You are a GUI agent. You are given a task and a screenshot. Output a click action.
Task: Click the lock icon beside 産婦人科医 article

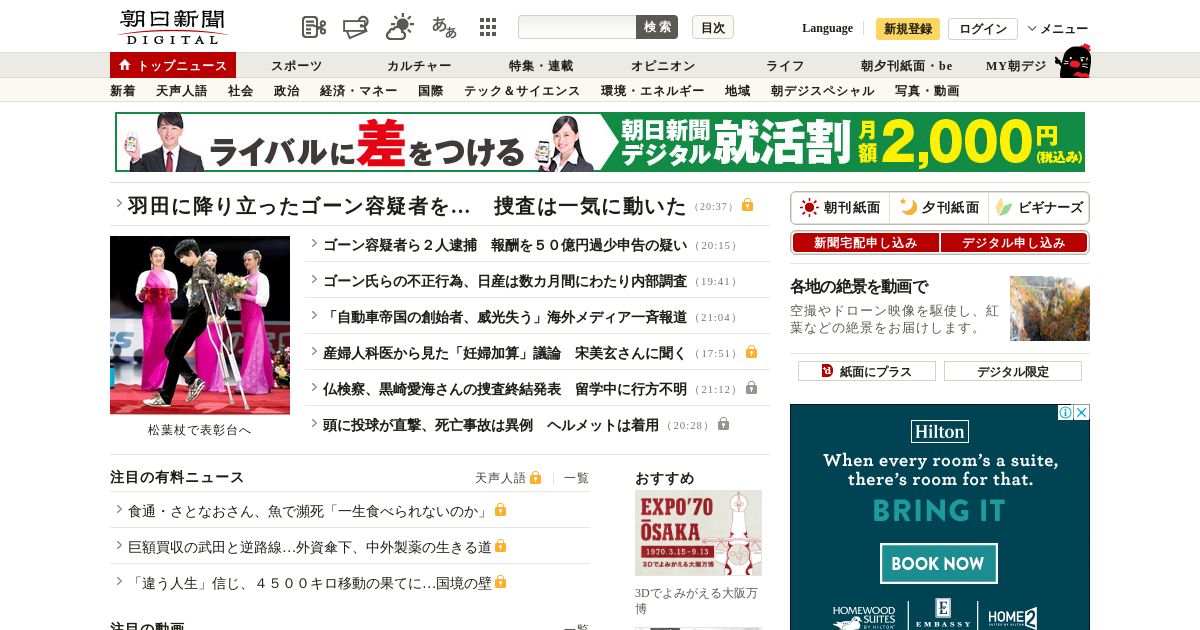click(x=751, y=352)
